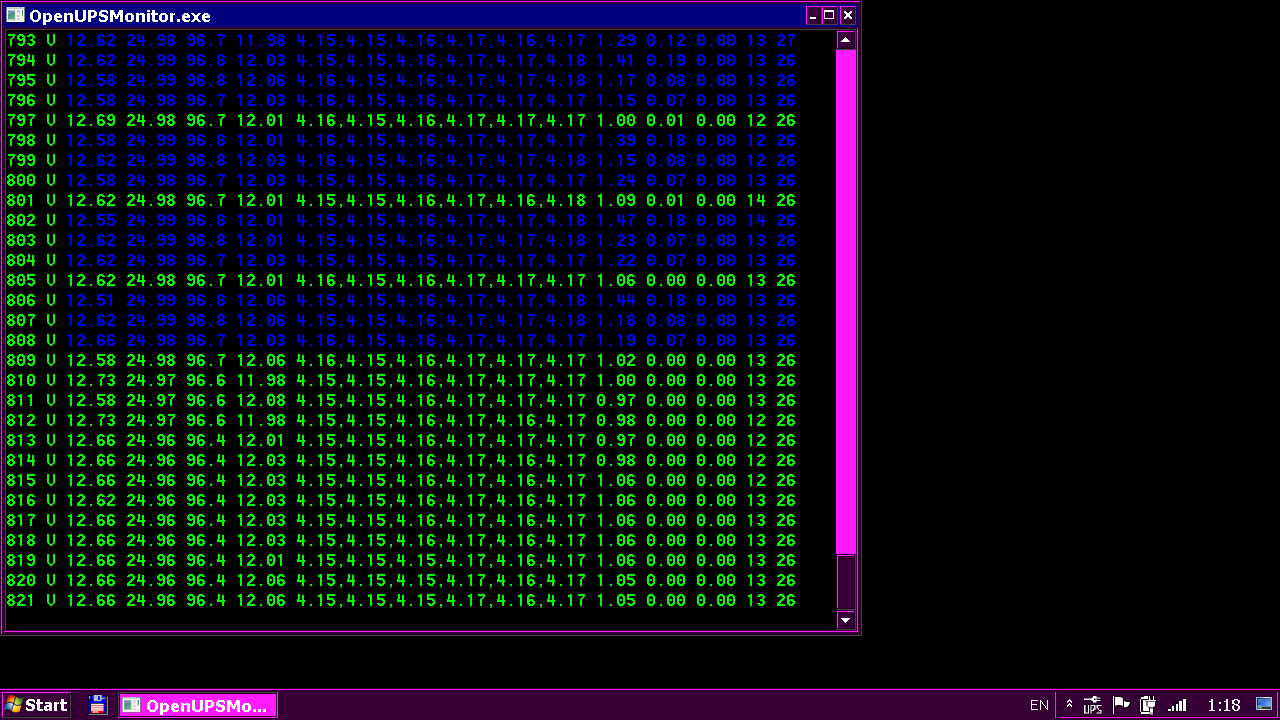Select log row number 796

[401, 100]
